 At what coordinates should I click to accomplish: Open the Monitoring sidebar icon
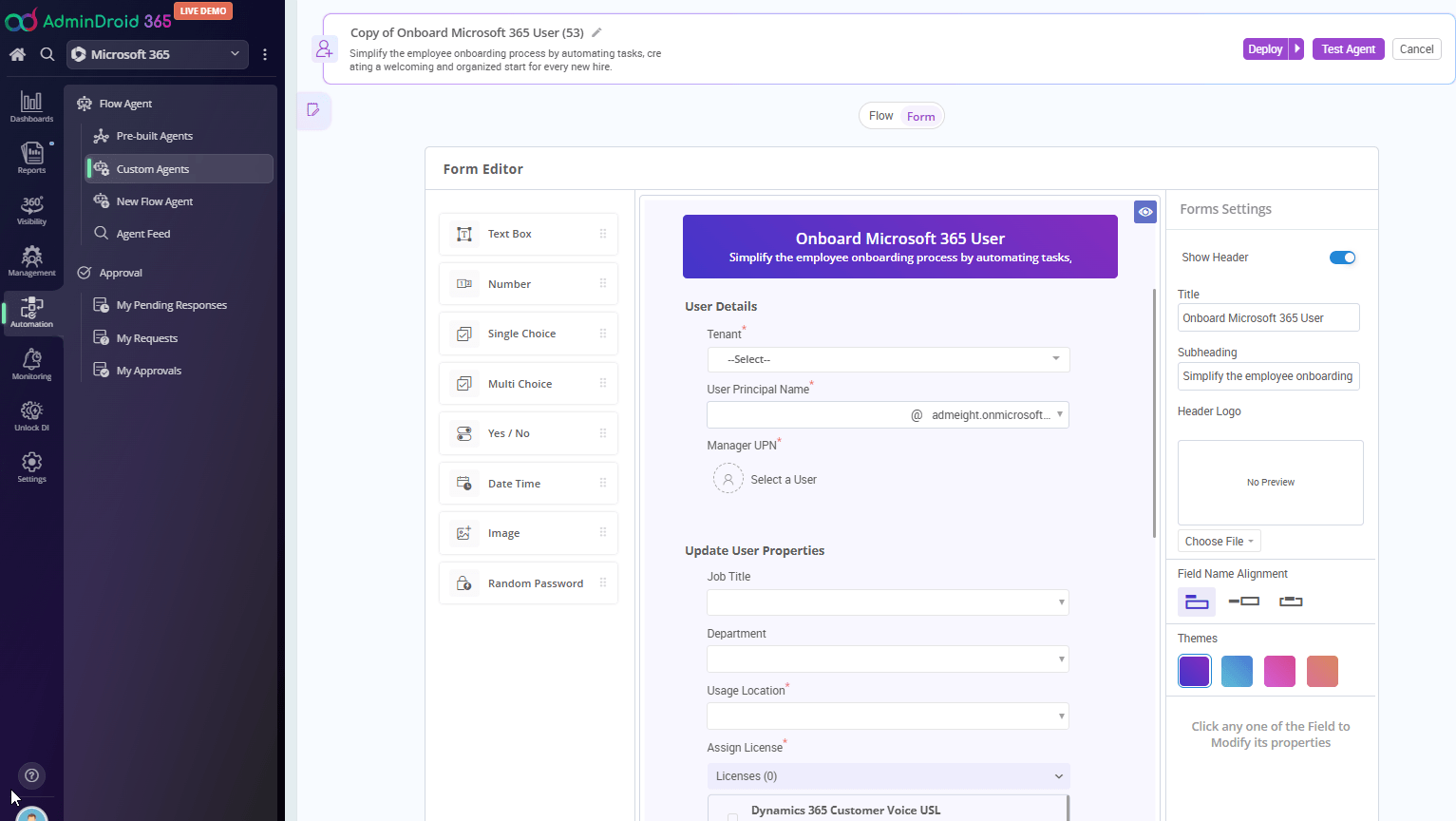coord(31,363)
